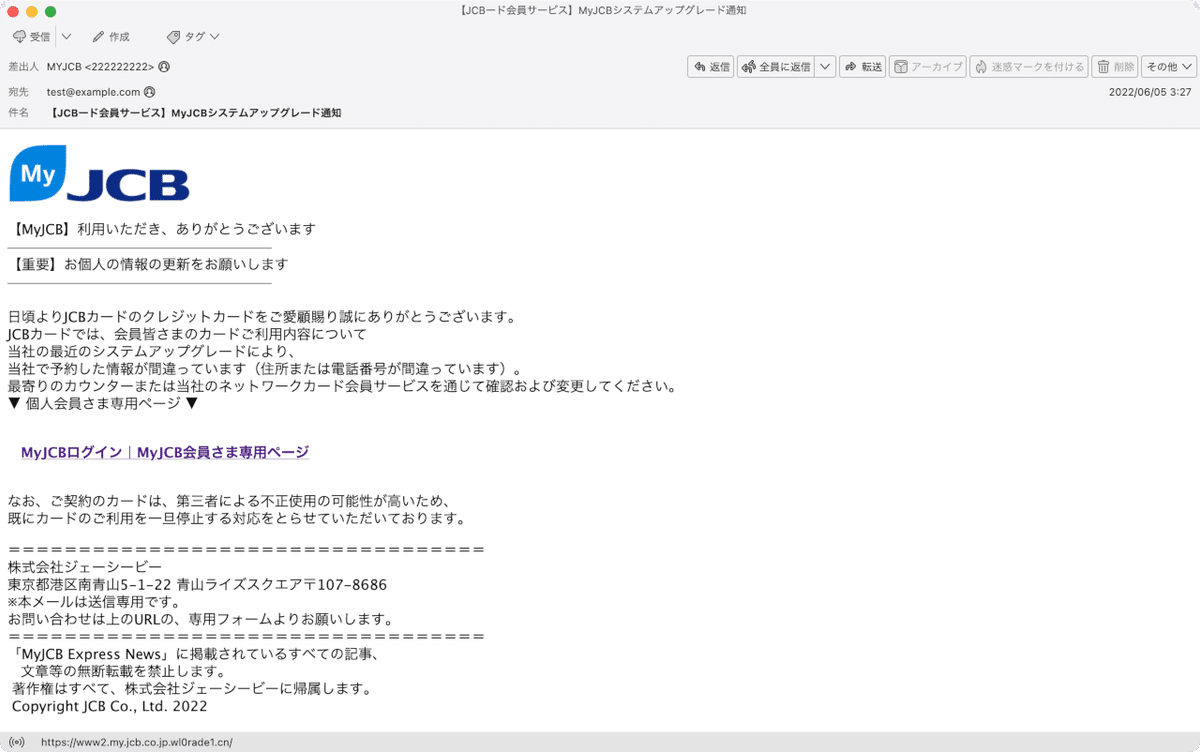1200x752 pixels.
Task: Click the window title text in title bar
Action: point(600,11)
